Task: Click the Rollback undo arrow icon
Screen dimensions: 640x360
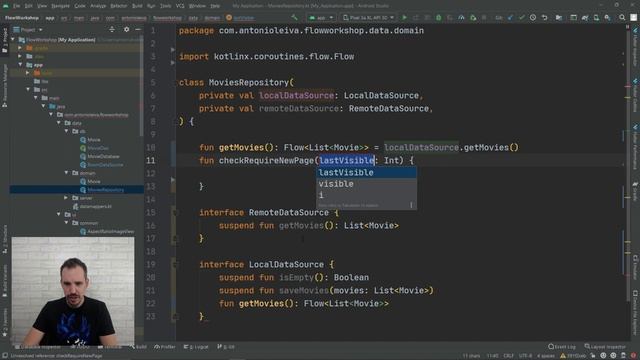Action: coord(544,18)
